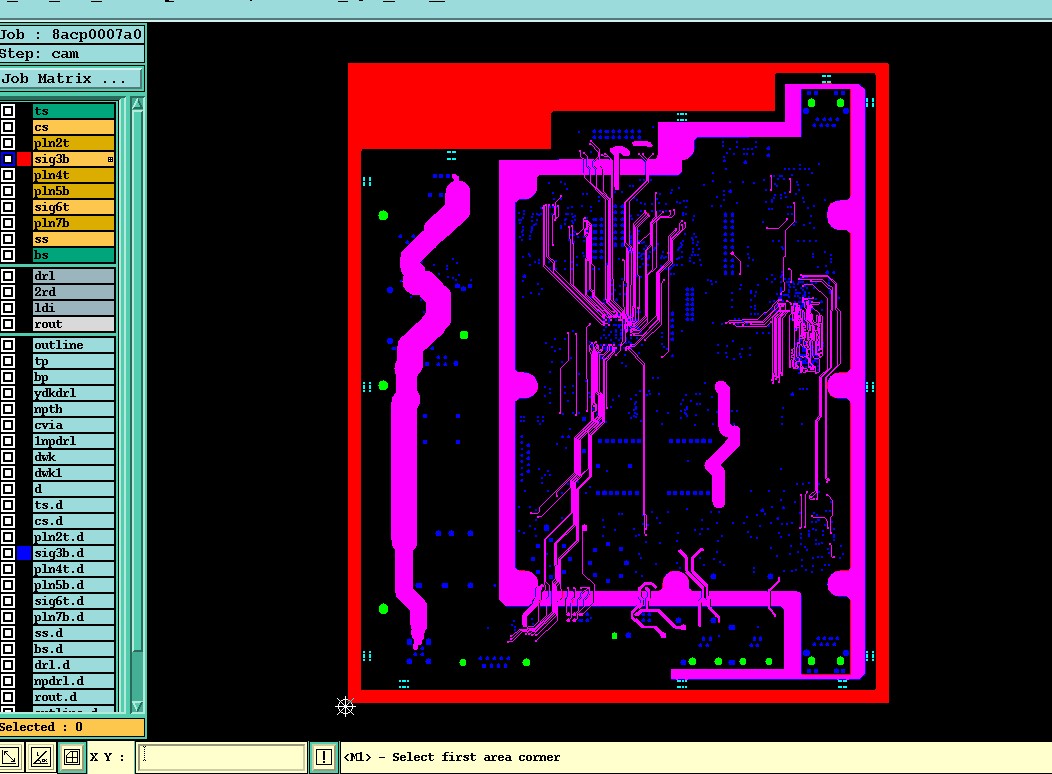Viewport: 1052px width, 774px height.
Task: Select the sig6t.d layer name
Action: coord(74,601)
